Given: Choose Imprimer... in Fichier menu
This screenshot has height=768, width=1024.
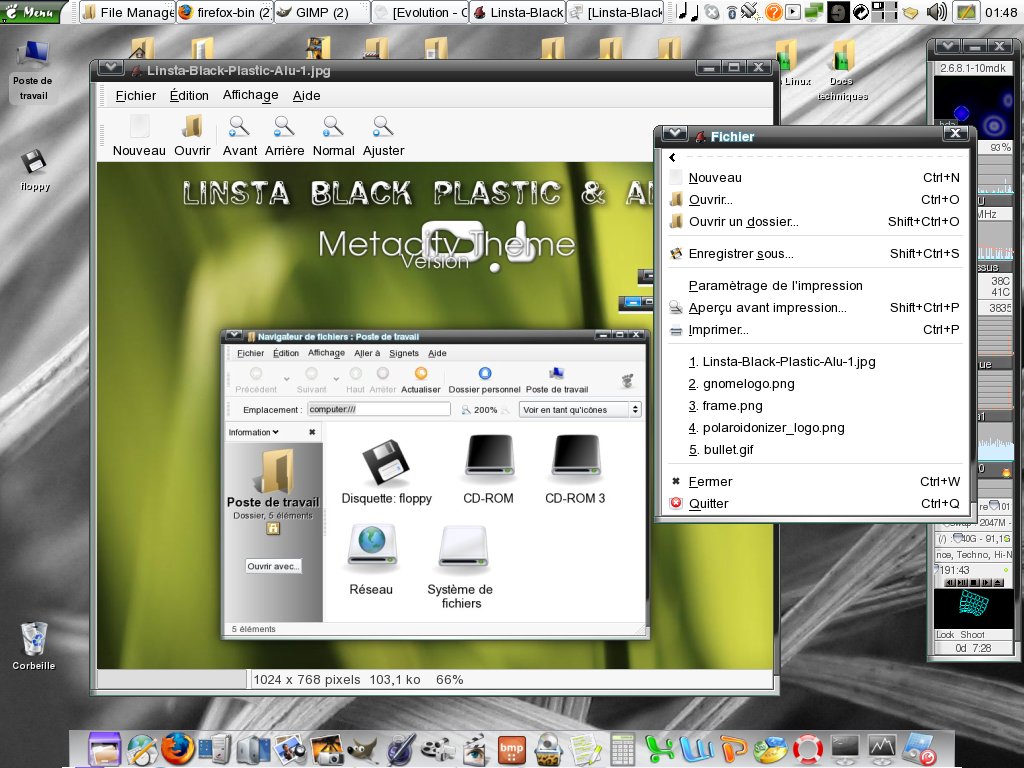Looking at the screenshot, I should (x=814, y=330).
